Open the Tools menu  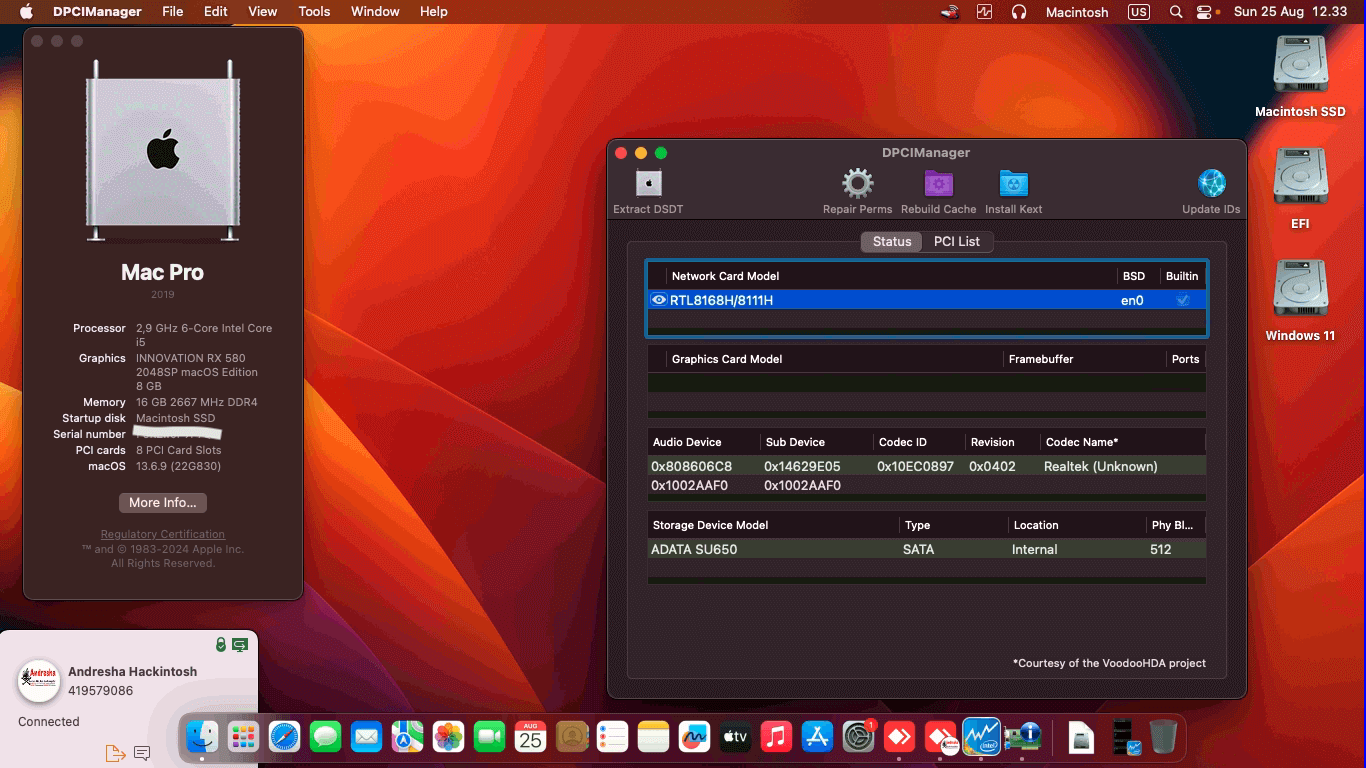coord(314,12)
